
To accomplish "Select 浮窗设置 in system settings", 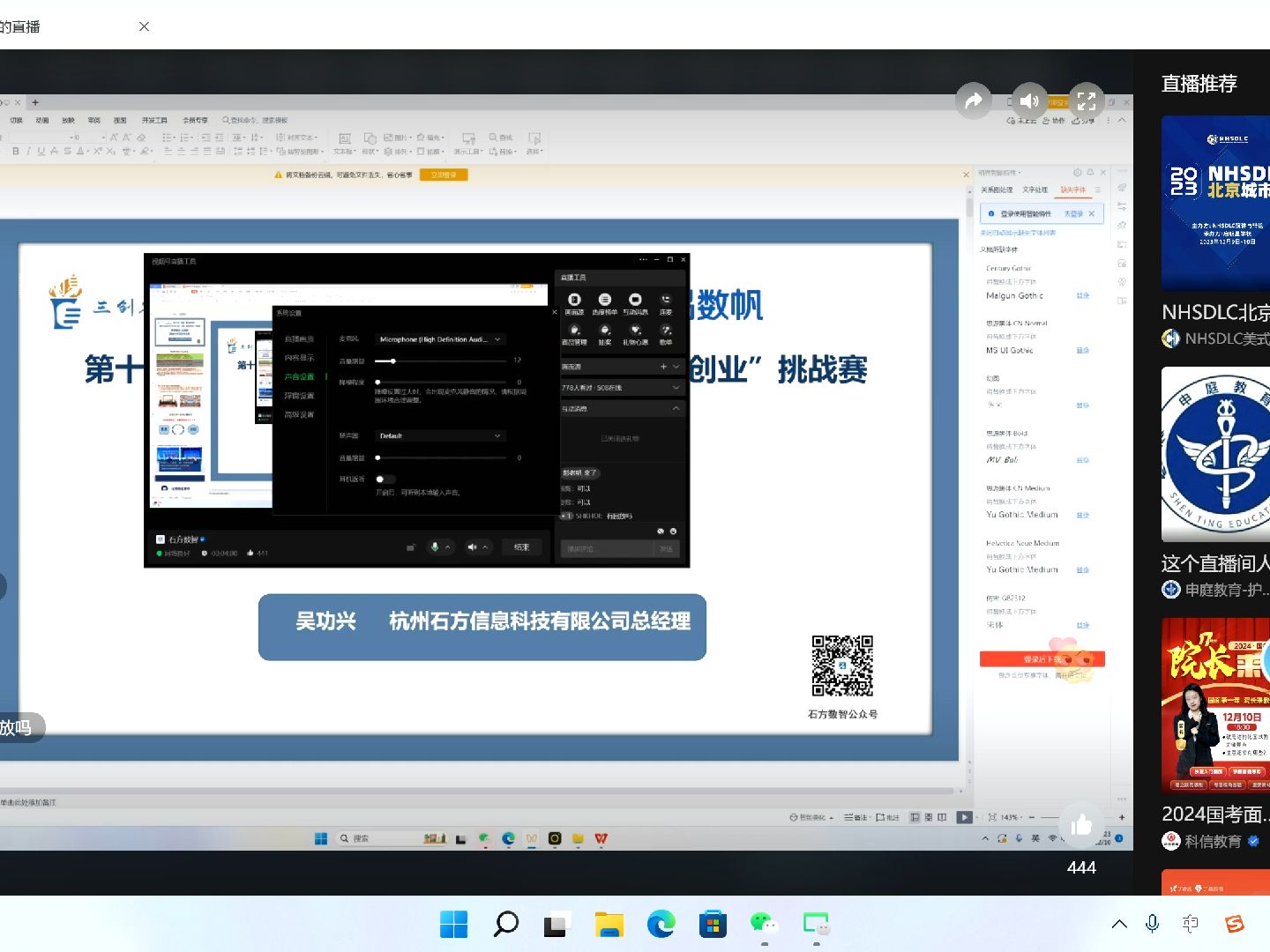I will coord(299,396).
